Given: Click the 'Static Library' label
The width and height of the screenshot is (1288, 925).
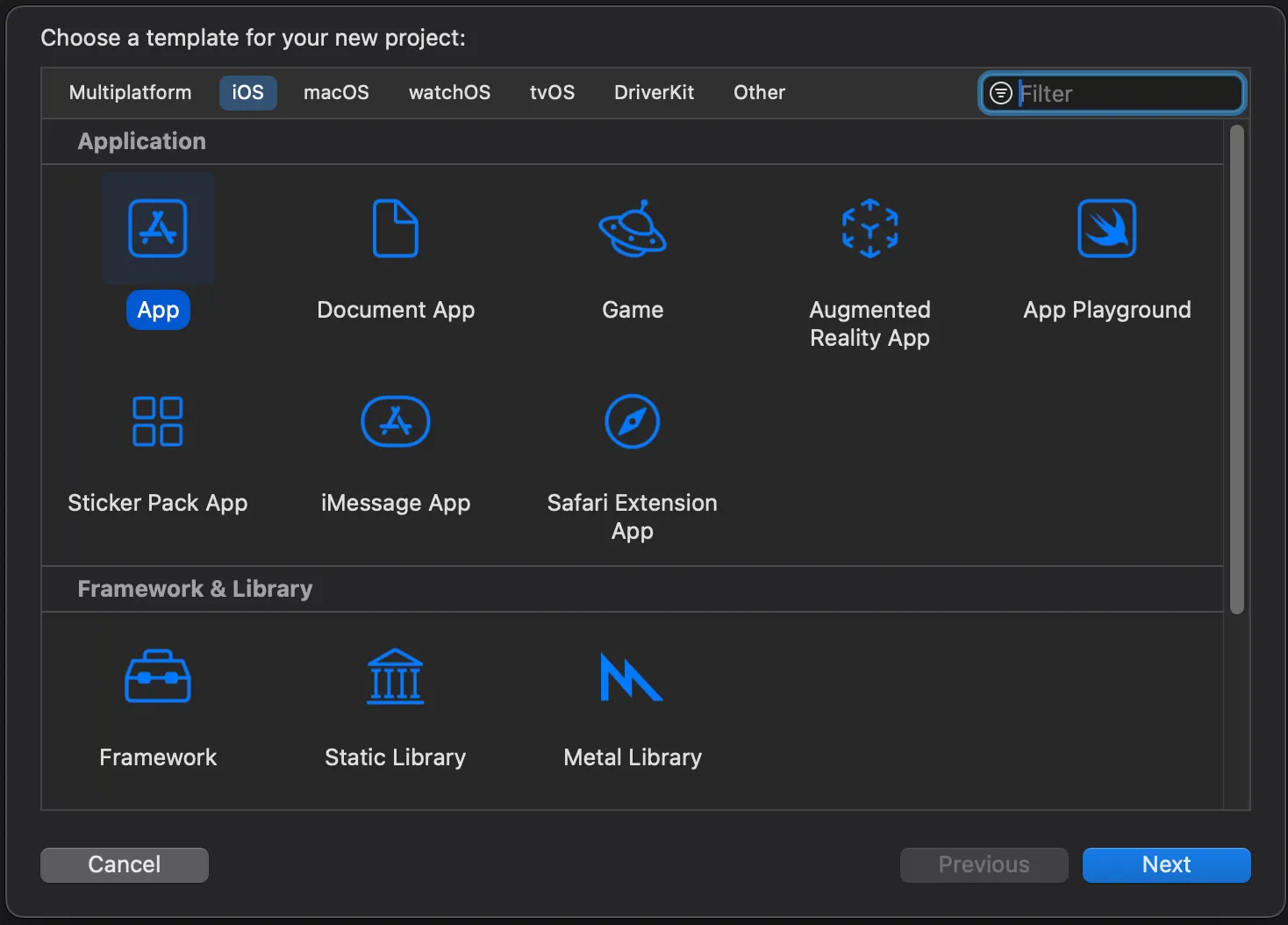Looking at the screenshot, I should 396,757.
